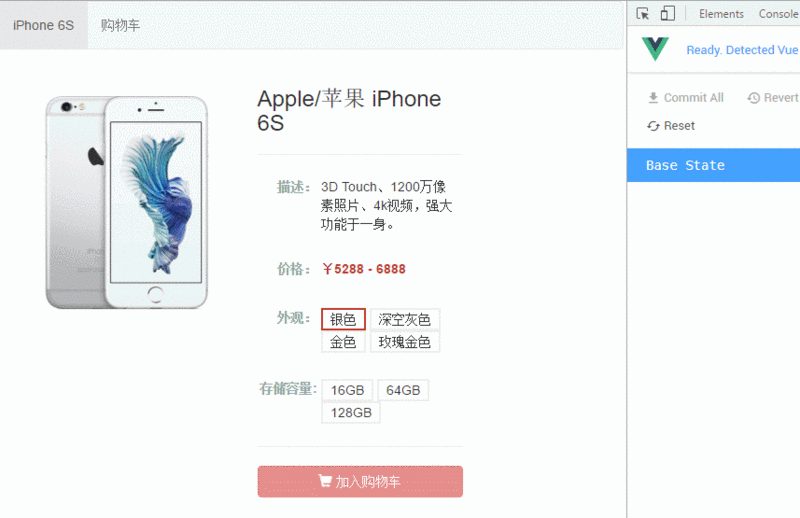The width and height of the screenshot is (800, 518).
Task: Choose the 金色 appearance option
Action: coord(343,342)
